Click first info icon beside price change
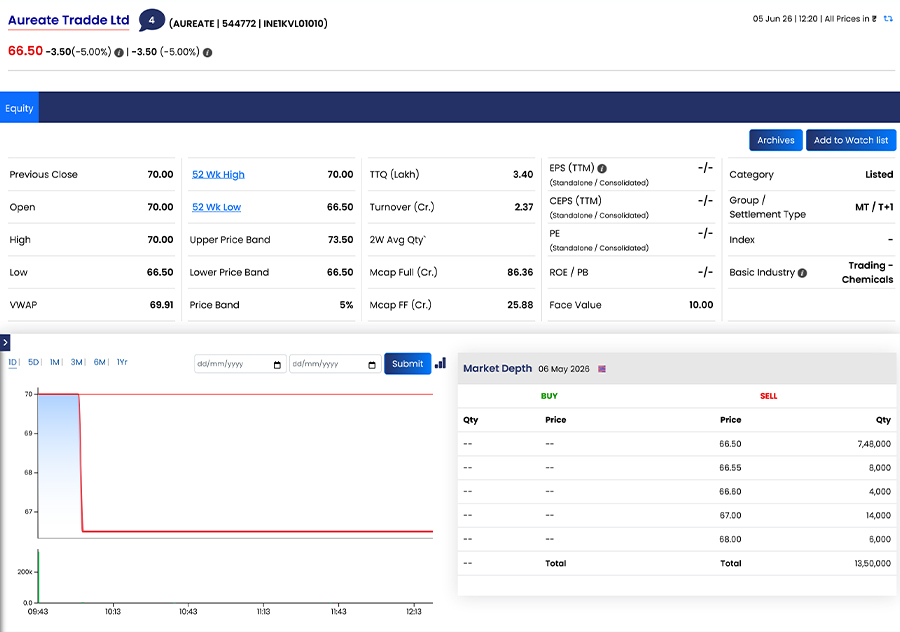The height and width of the screenshot is (632, 900). (119, 52)
